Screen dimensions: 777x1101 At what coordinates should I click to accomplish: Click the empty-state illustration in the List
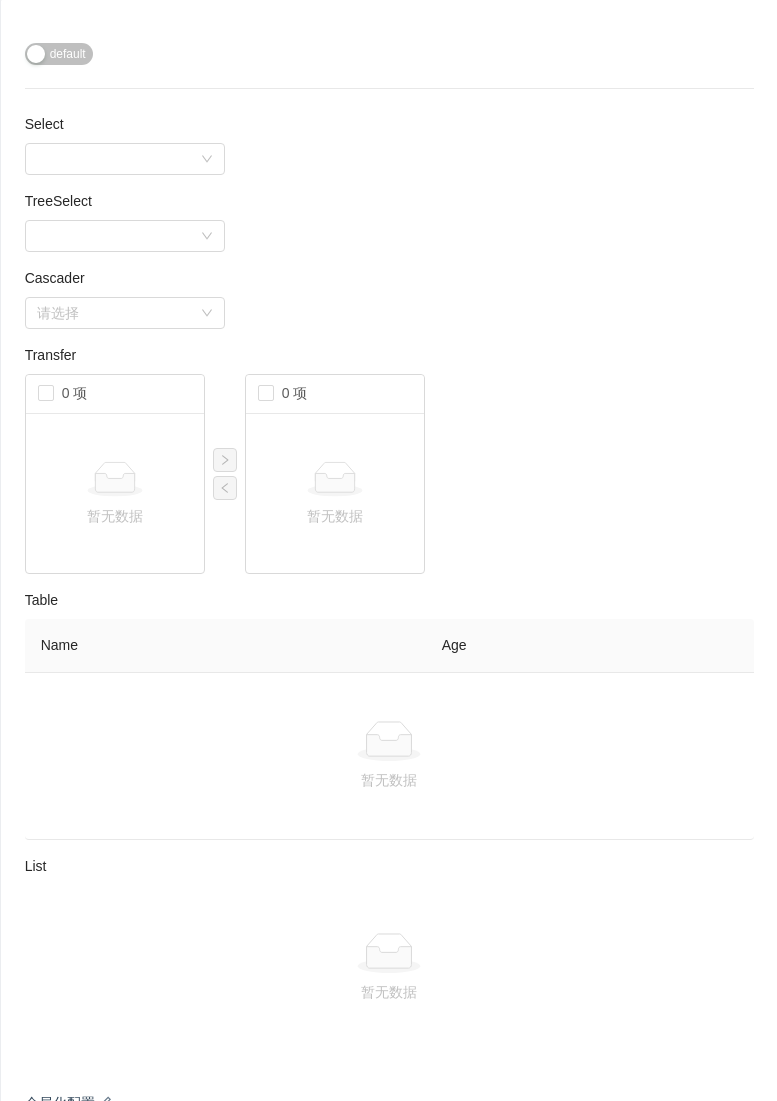(x=389, y=952)
